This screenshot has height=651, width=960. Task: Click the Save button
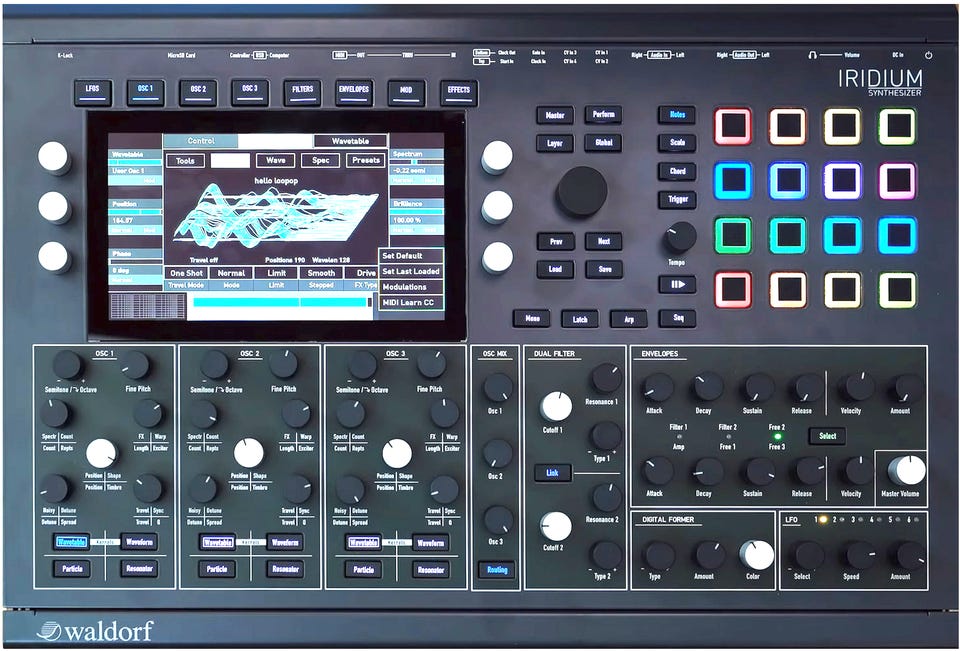[604, 269]
